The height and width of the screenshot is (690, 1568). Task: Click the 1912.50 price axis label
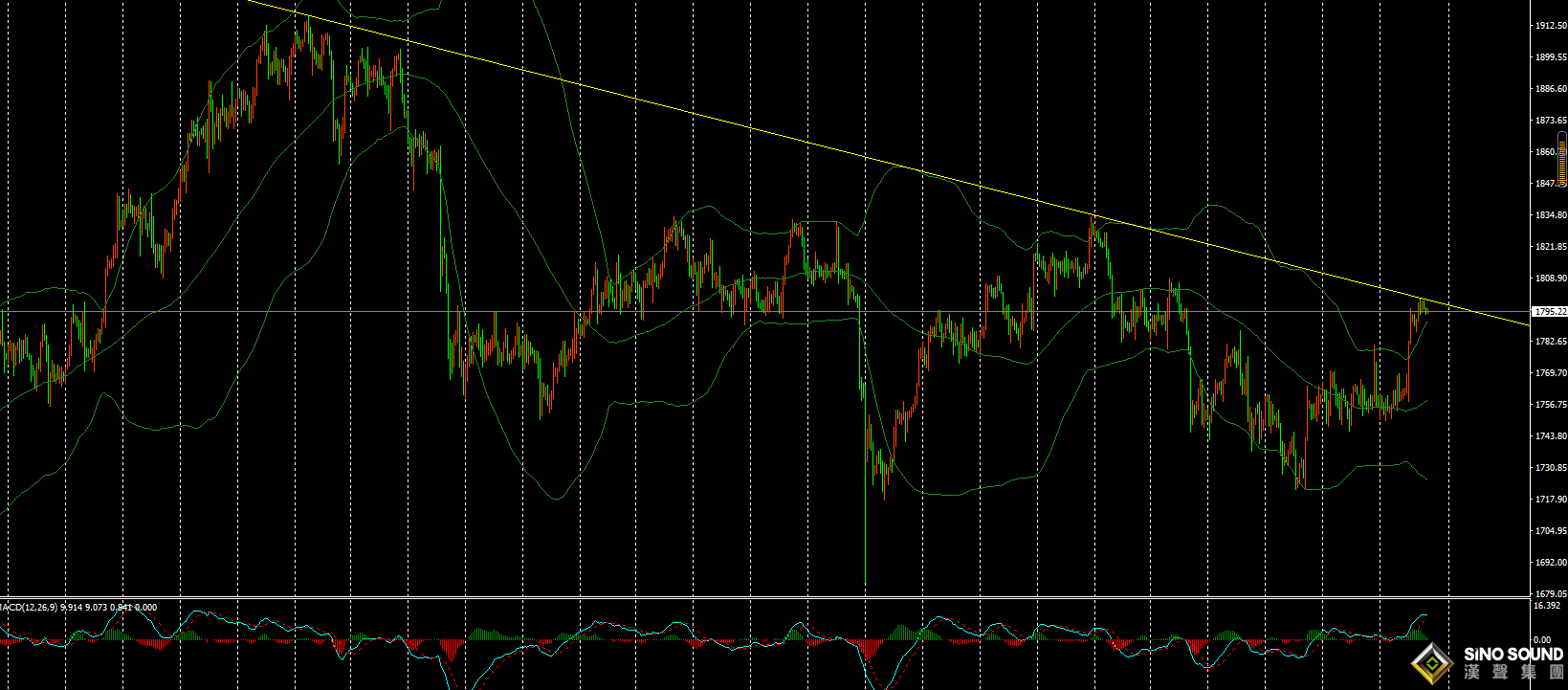click(1550, 26)
